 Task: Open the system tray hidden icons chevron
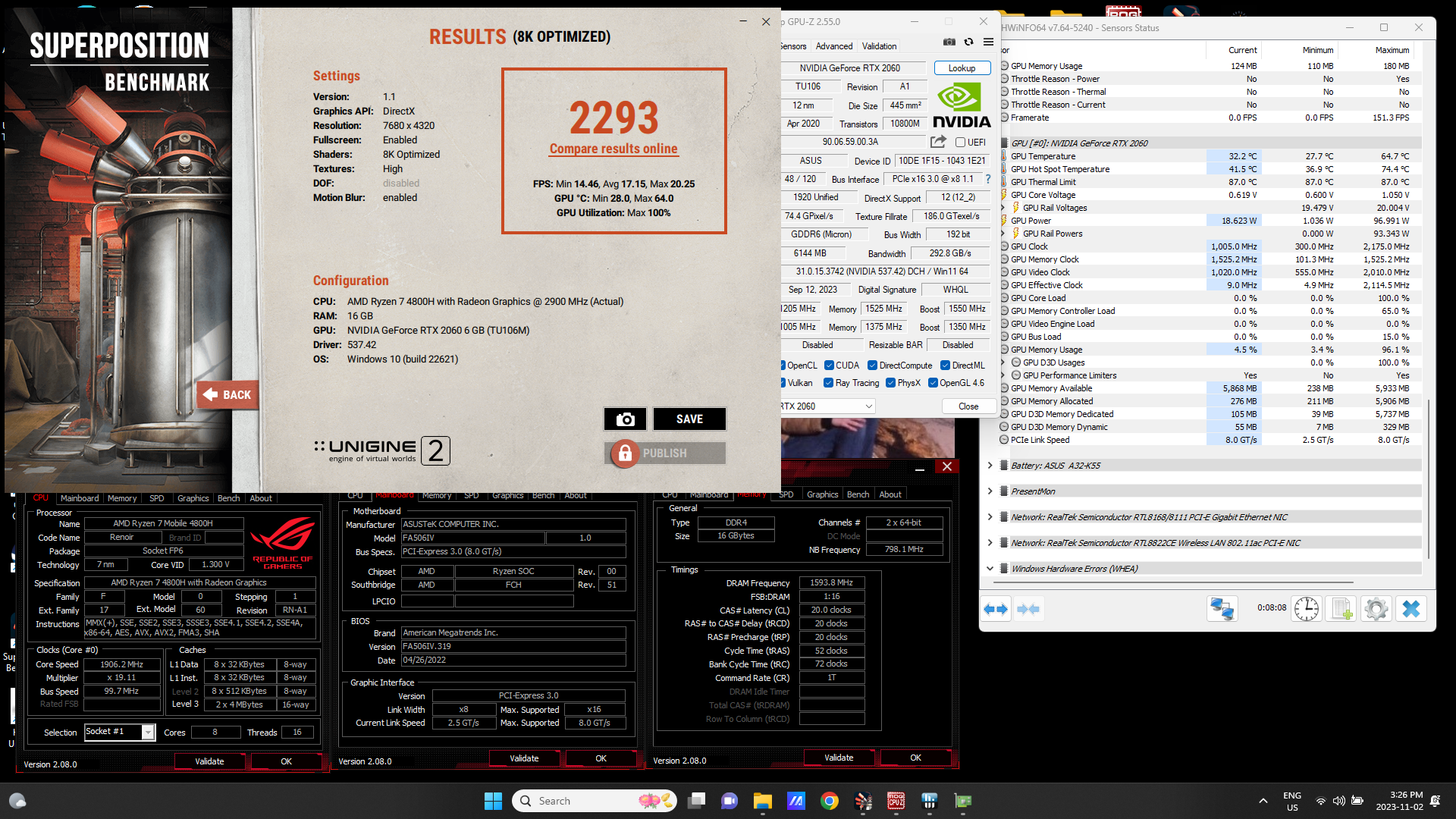[x=1263, y=801]
